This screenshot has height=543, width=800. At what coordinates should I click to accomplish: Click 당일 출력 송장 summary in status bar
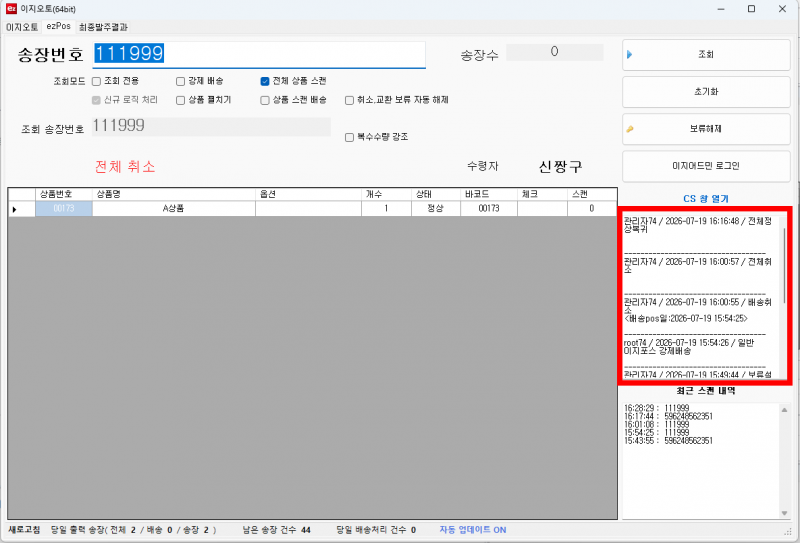click(x=134, y=530)
